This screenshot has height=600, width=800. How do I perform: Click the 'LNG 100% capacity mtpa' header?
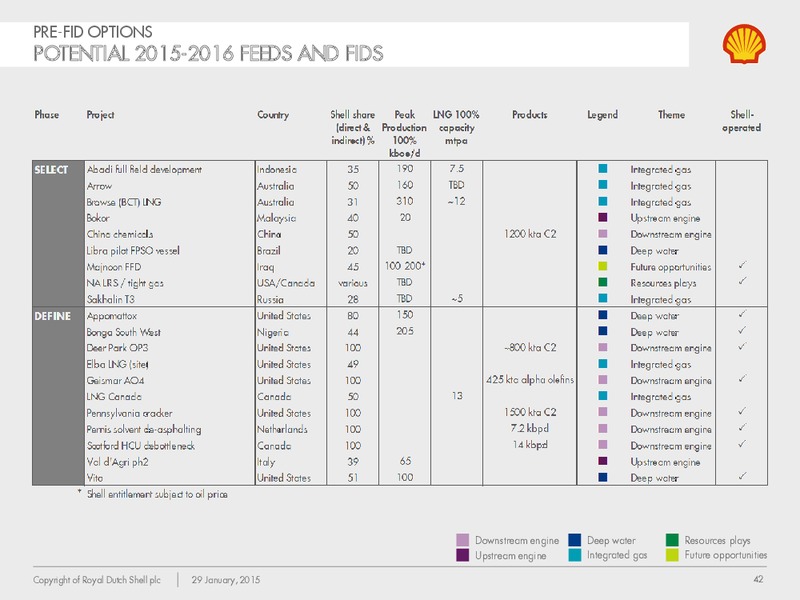click(456, 128)
